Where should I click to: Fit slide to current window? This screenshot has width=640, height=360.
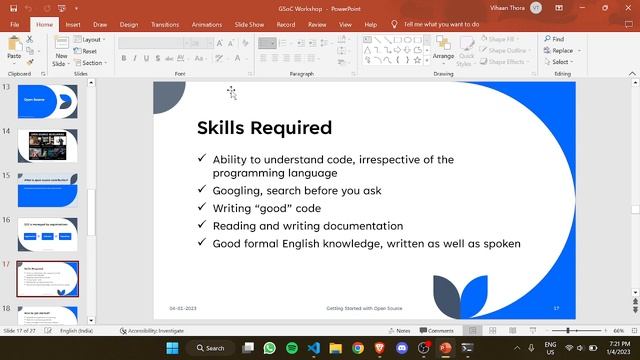(x=634, y=331)
